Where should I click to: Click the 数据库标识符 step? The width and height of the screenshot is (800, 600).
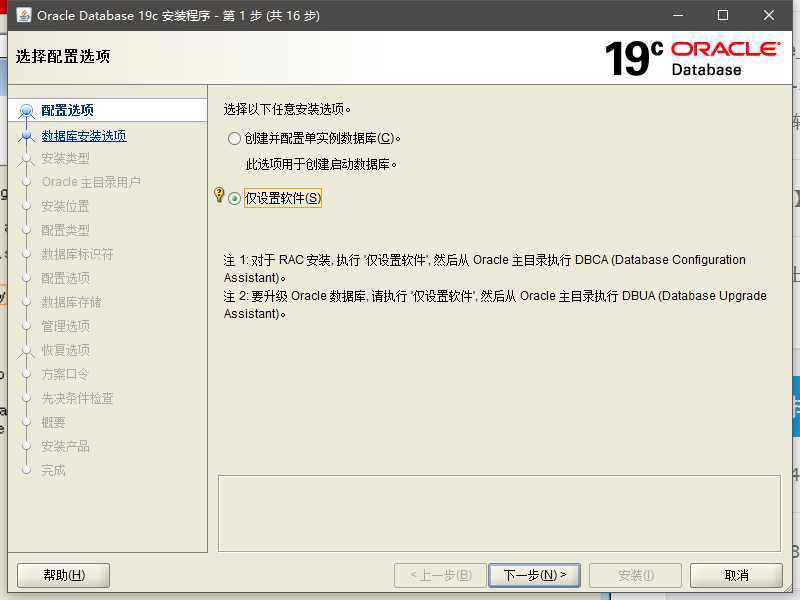tap(77, 254)
